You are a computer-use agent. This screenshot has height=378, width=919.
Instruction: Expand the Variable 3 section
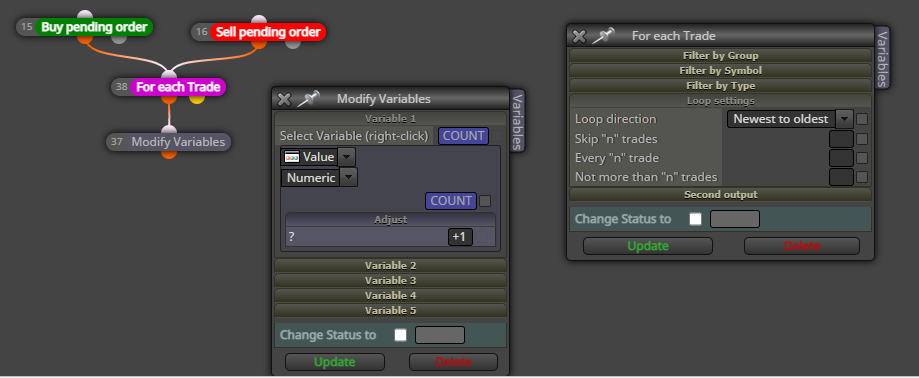[390, 280]
